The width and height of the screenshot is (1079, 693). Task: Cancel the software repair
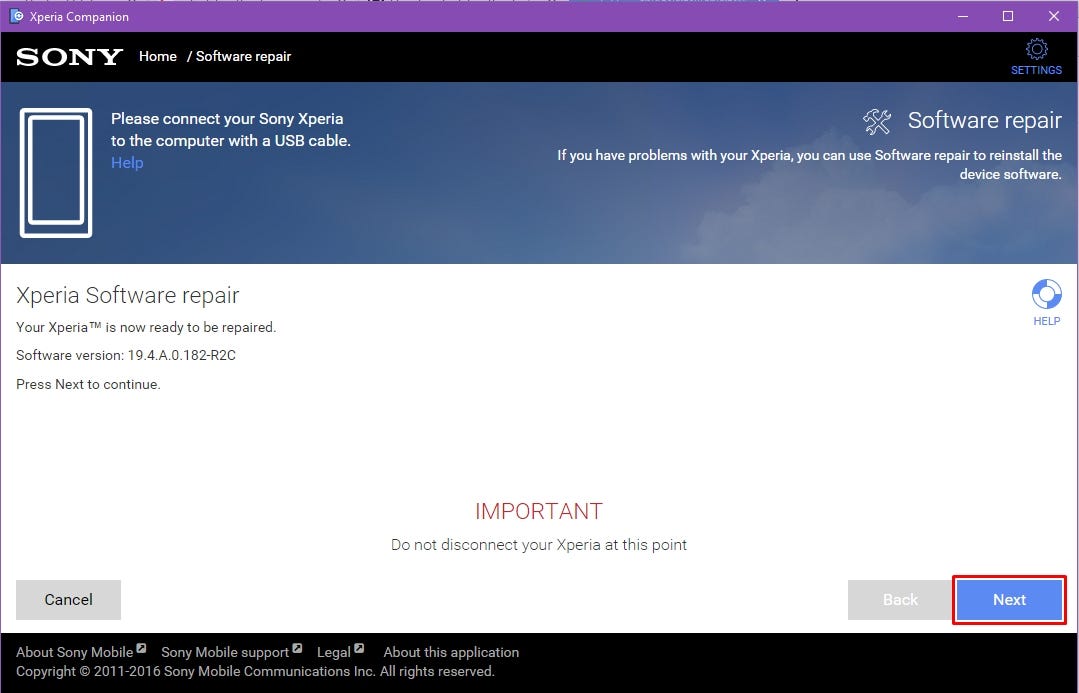point(68,599)
